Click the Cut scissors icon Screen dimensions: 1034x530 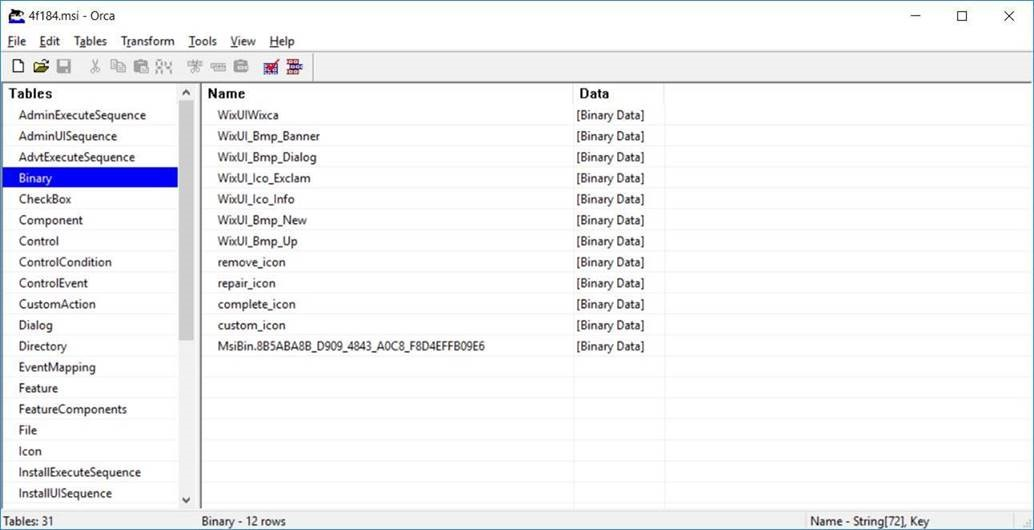(x=95, y=67)
